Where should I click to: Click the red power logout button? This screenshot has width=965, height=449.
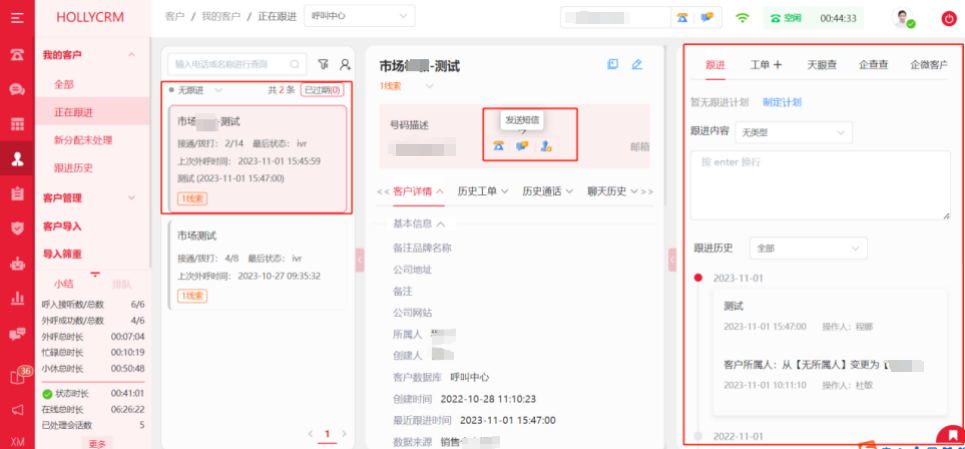tap(948, 18)
